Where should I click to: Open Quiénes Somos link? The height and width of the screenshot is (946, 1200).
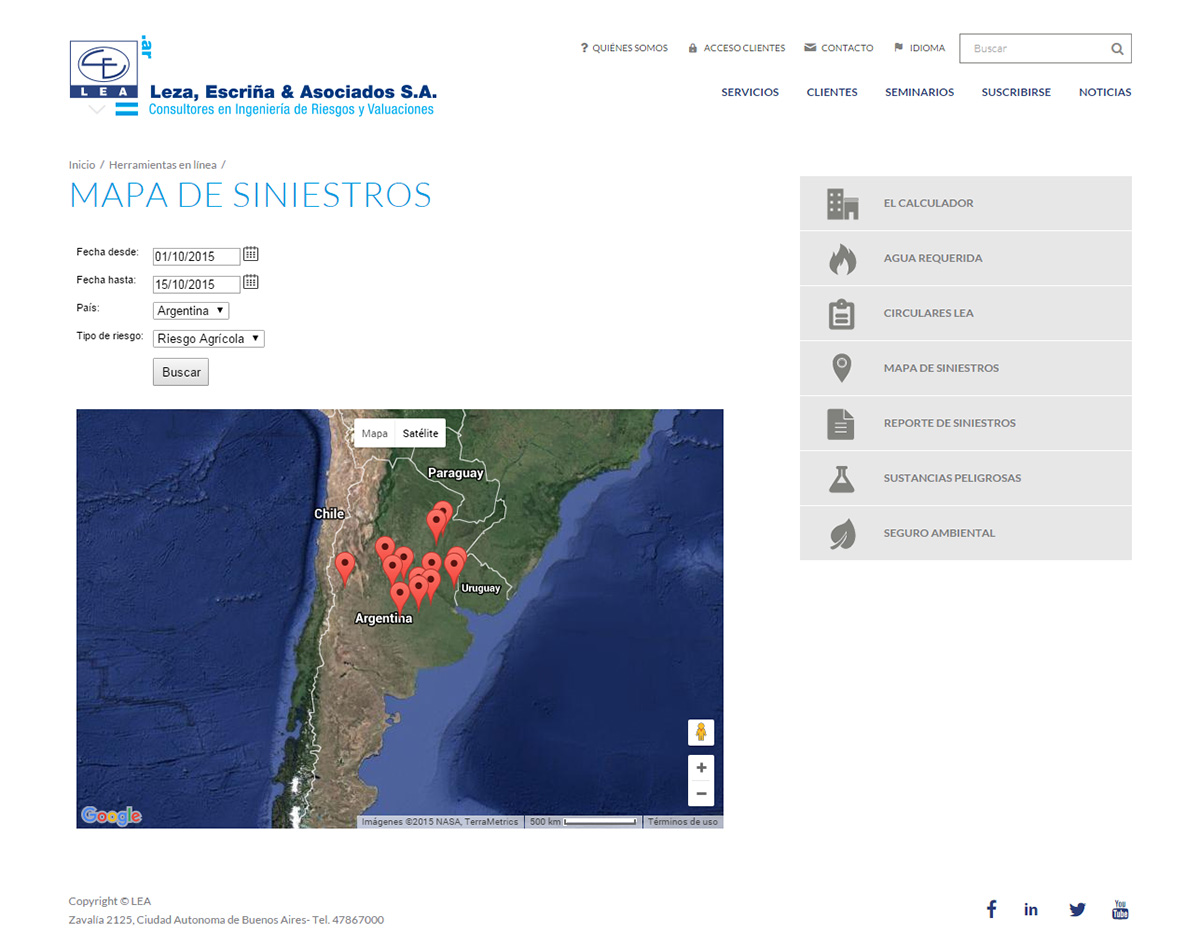(x=624, y=48)
